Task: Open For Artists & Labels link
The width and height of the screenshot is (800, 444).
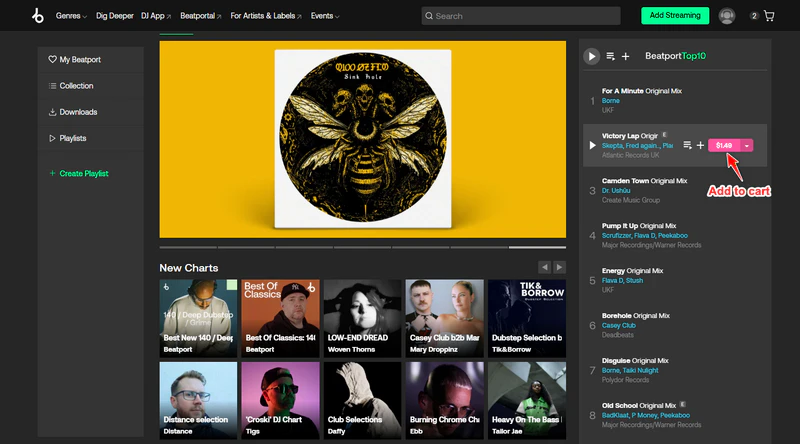Action: [x=266, y=16]
